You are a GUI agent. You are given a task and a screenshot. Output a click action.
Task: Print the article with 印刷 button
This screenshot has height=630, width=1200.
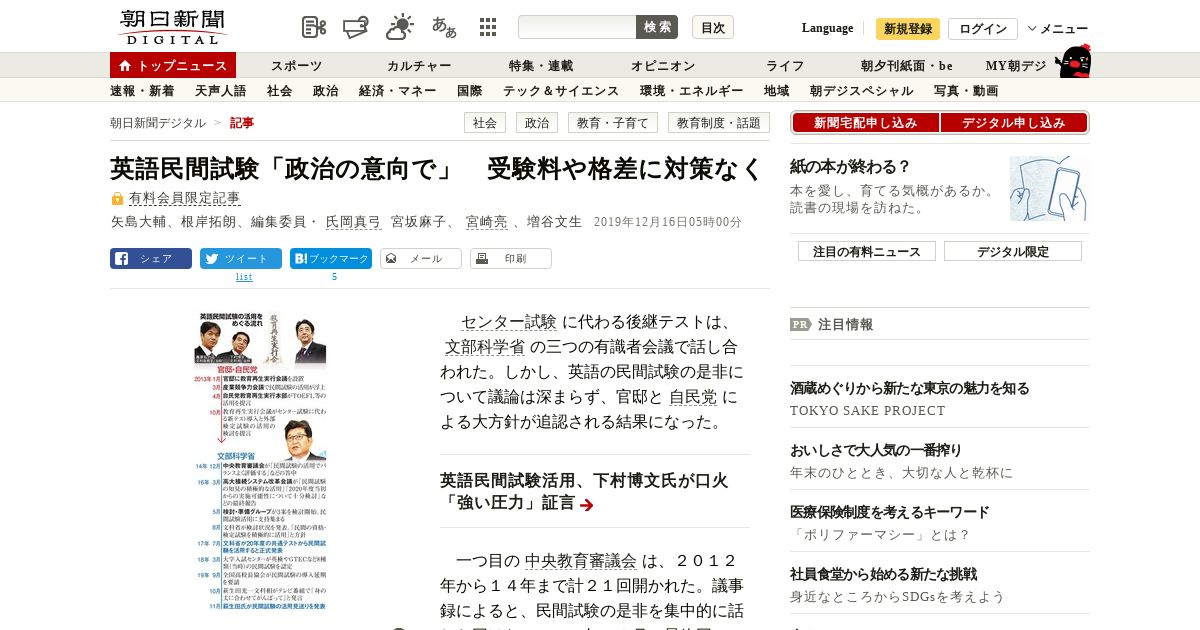(511, 258)
